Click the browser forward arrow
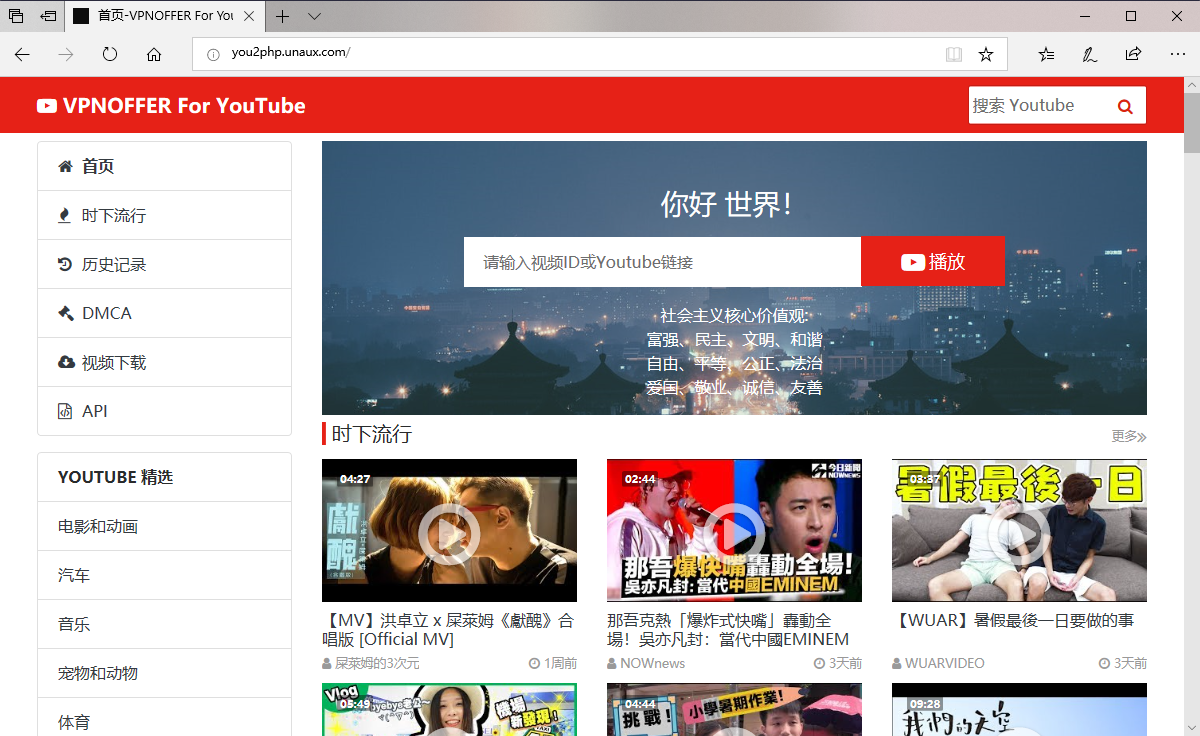The height and width of the screenshot is (736, 1200). point(66,54)
